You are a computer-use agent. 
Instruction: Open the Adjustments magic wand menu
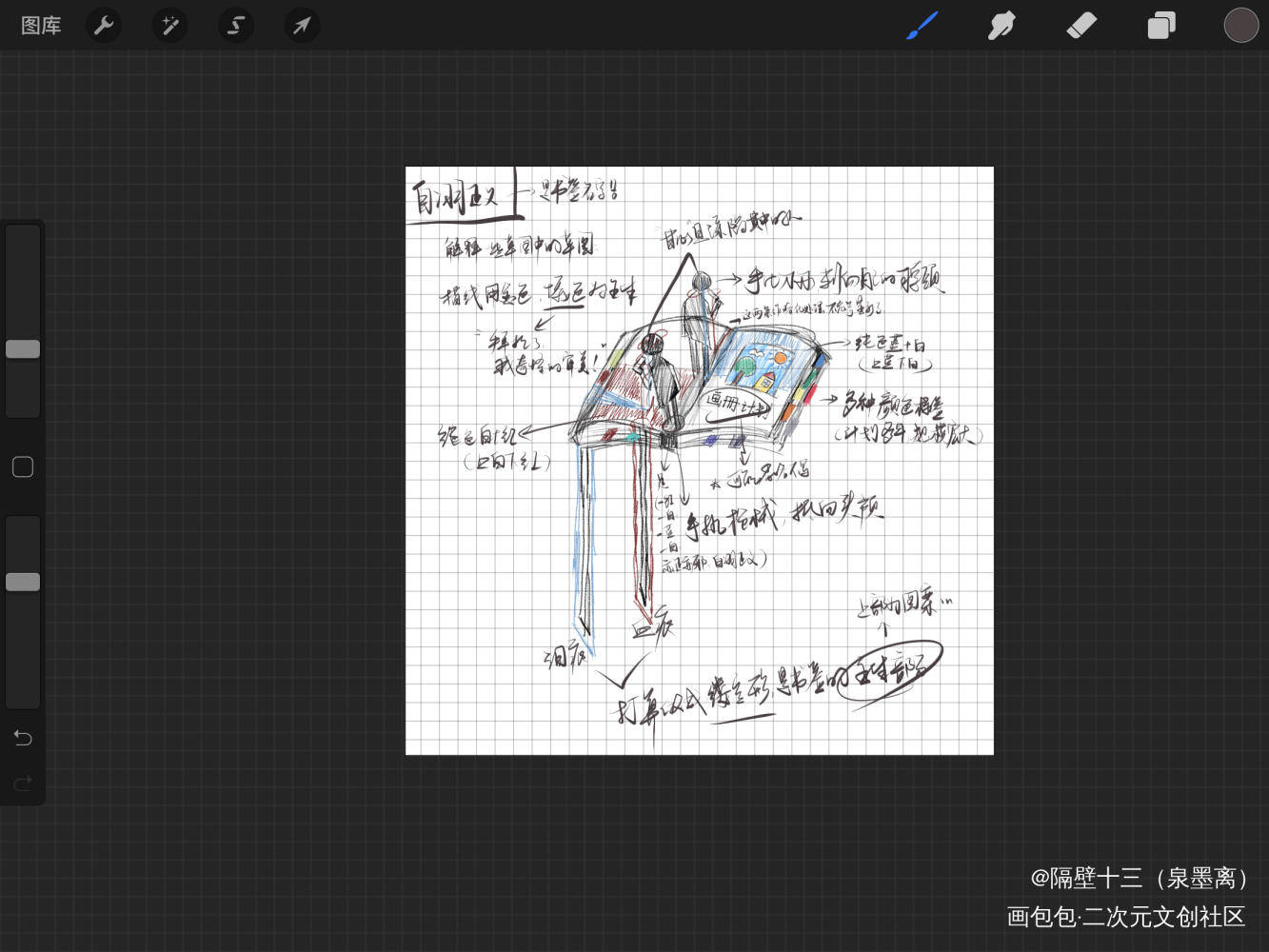pyautogui.click(x=169, y=26)
